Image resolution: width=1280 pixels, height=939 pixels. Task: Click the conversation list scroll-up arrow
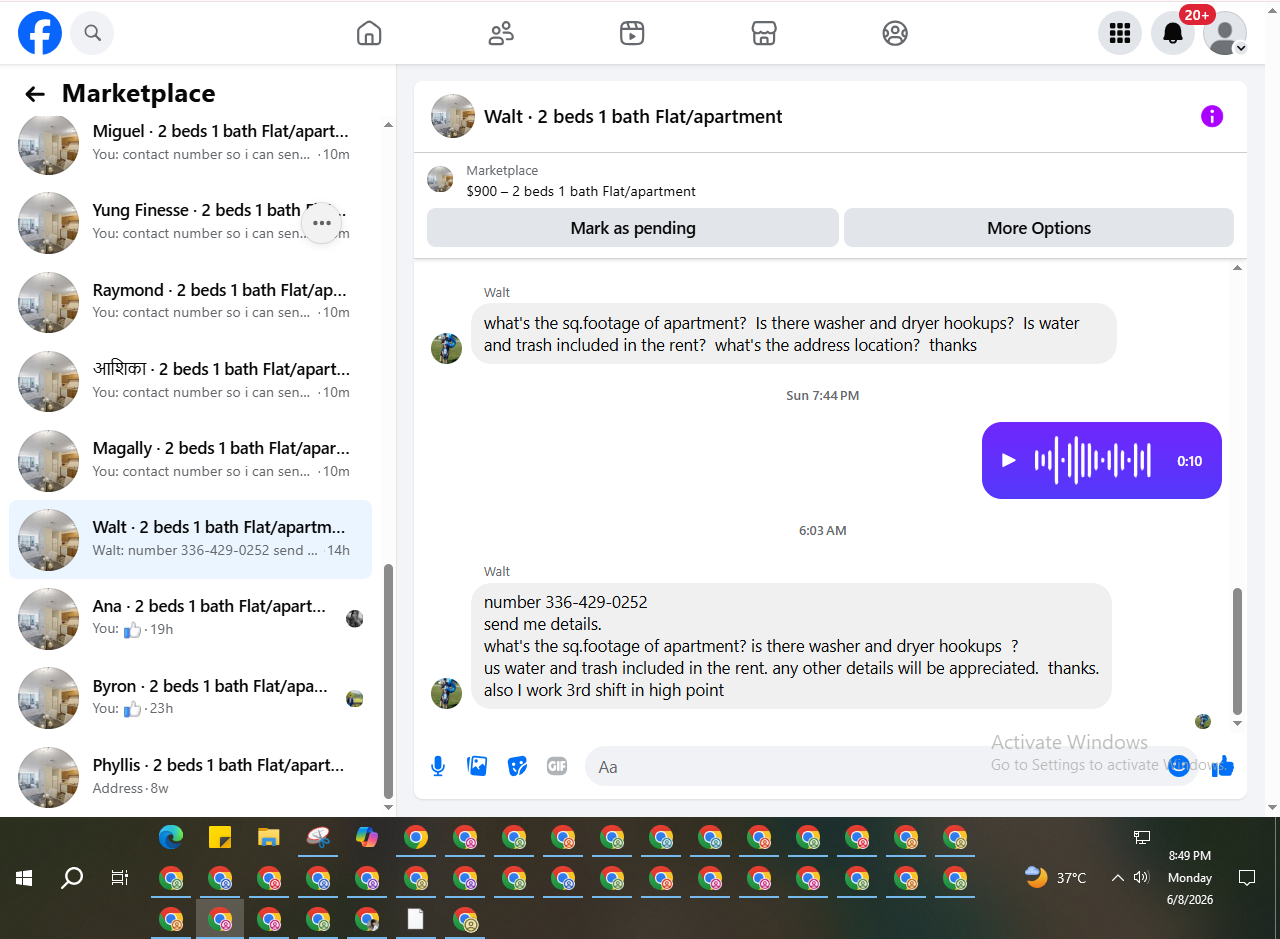click(389, 125)
